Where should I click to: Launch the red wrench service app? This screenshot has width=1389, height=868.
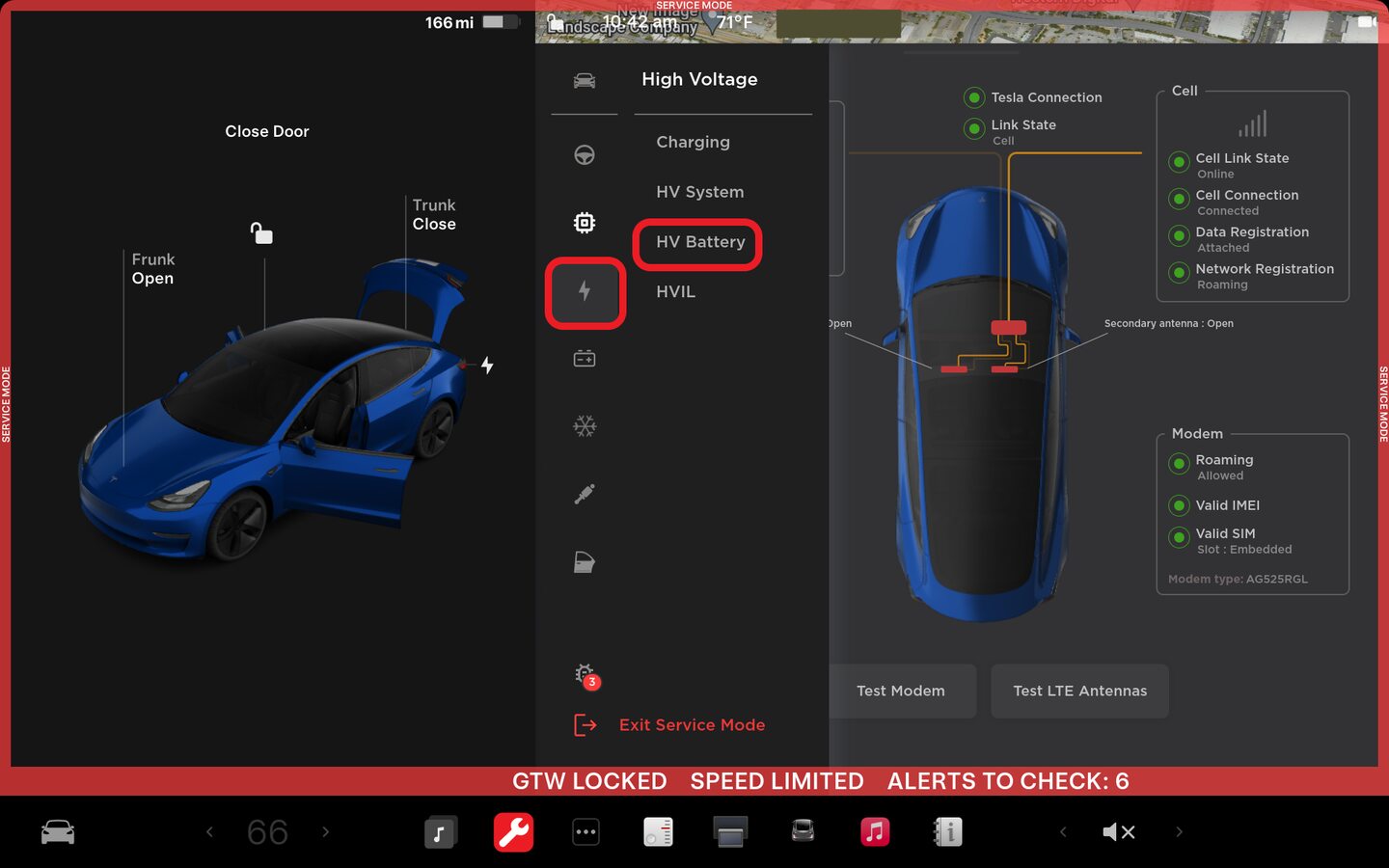coord(513,831)
